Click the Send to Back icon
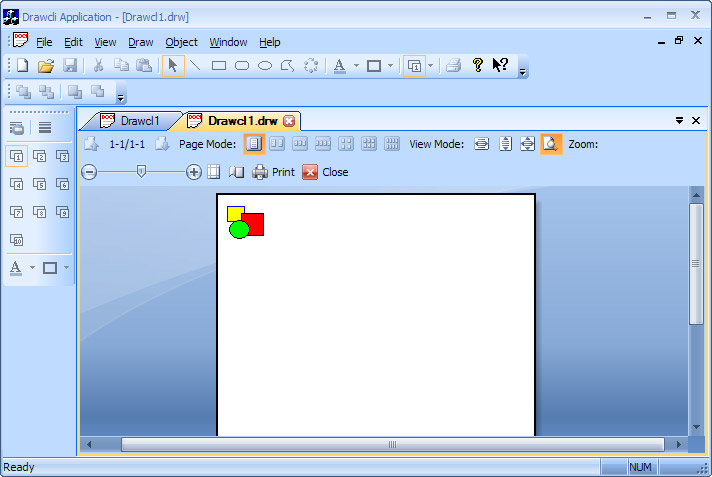 point(46,92)
